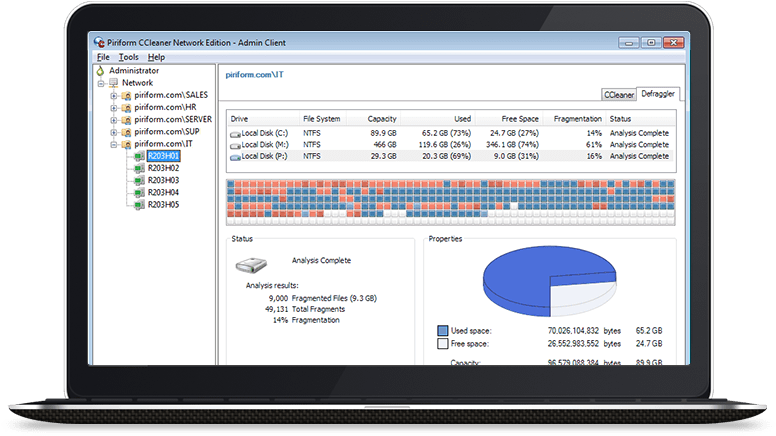Select the Administrator tree item
Image resolution: width=776 pixels, height=436 pixels.
point(134,71)
